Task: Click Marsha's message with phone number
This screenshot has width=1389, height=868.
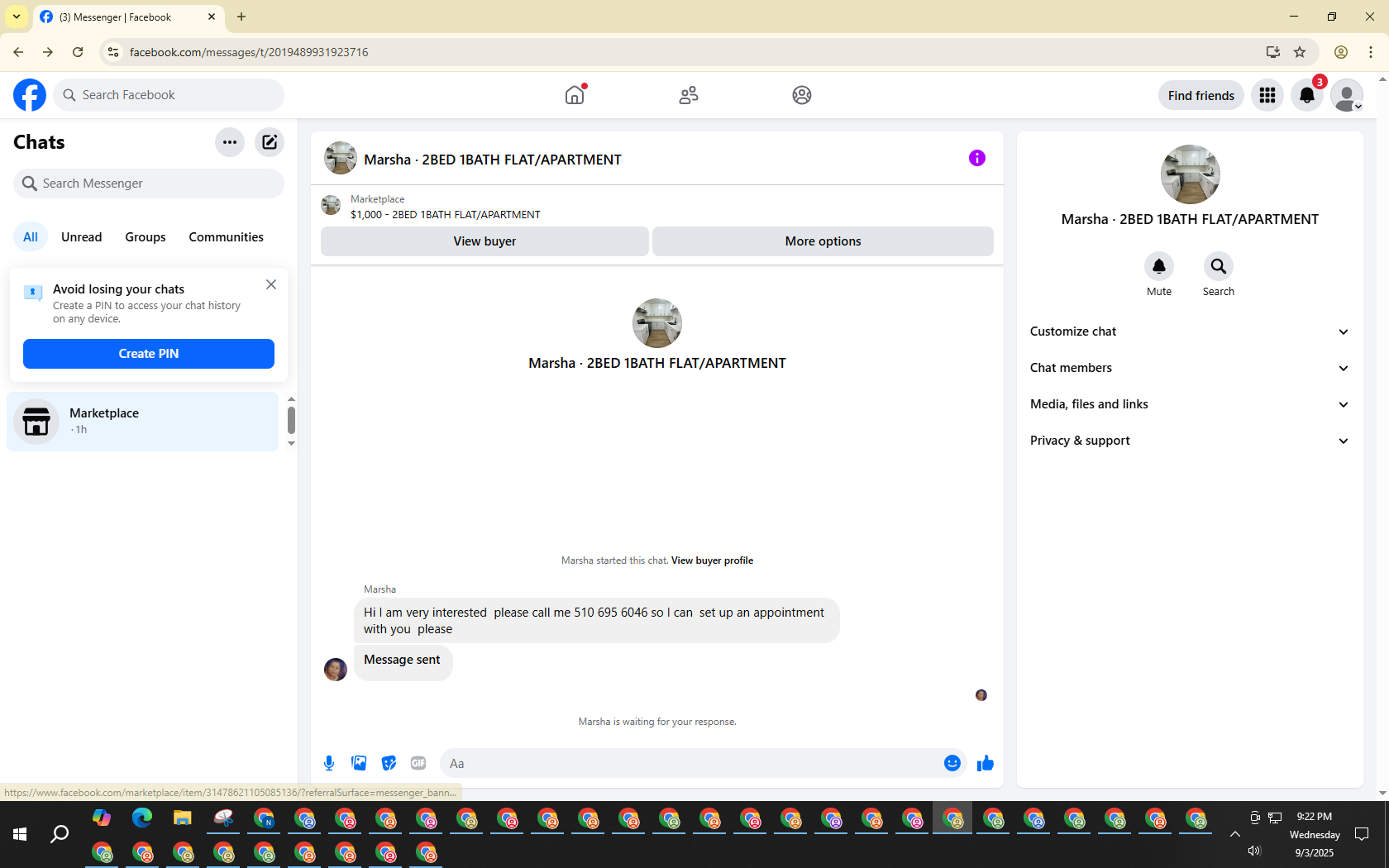Action: (x=597, y=621)
